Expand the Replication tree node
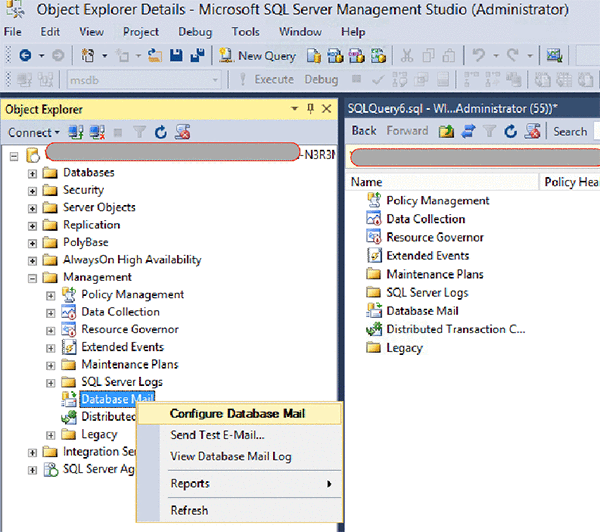The width and height of the screenshot is (600, 532). (x=33, y=226)
